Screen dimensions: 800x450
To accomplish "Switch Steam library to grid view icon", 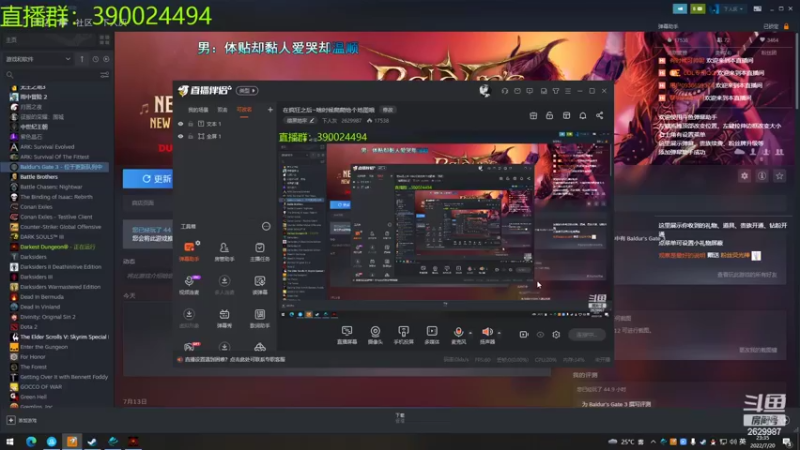I will point(105,40).
